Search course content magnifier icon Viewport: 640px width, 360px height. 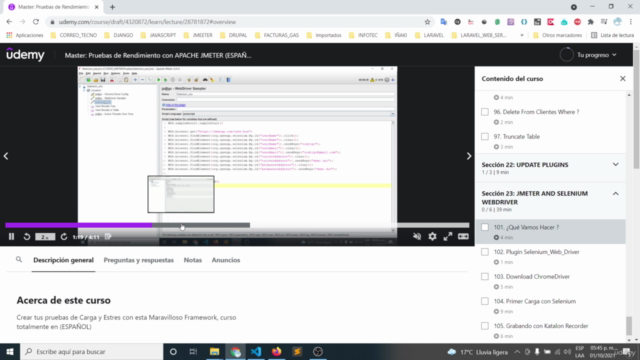19,260
